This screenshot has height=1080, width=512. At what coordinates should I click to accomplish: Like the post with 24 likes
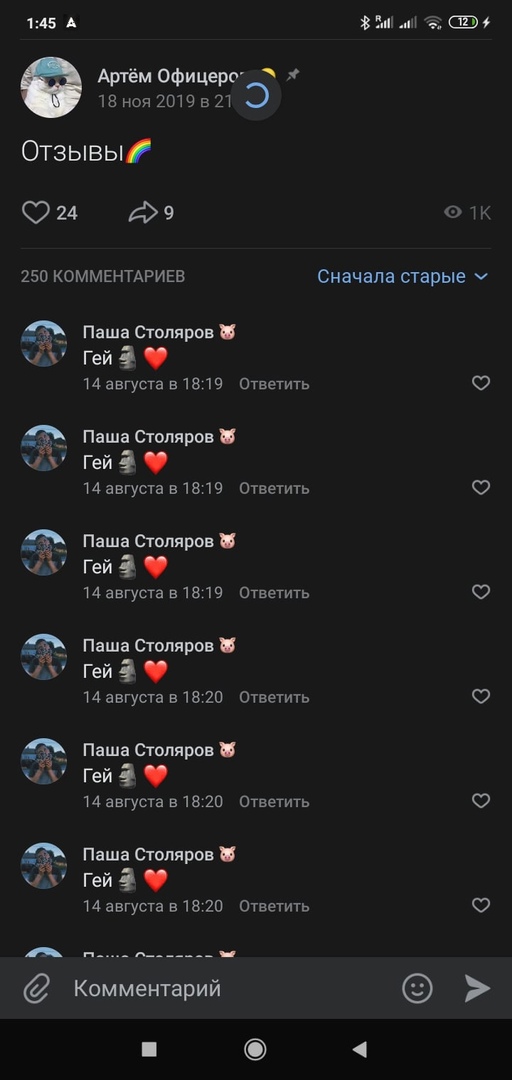(36, 212)
